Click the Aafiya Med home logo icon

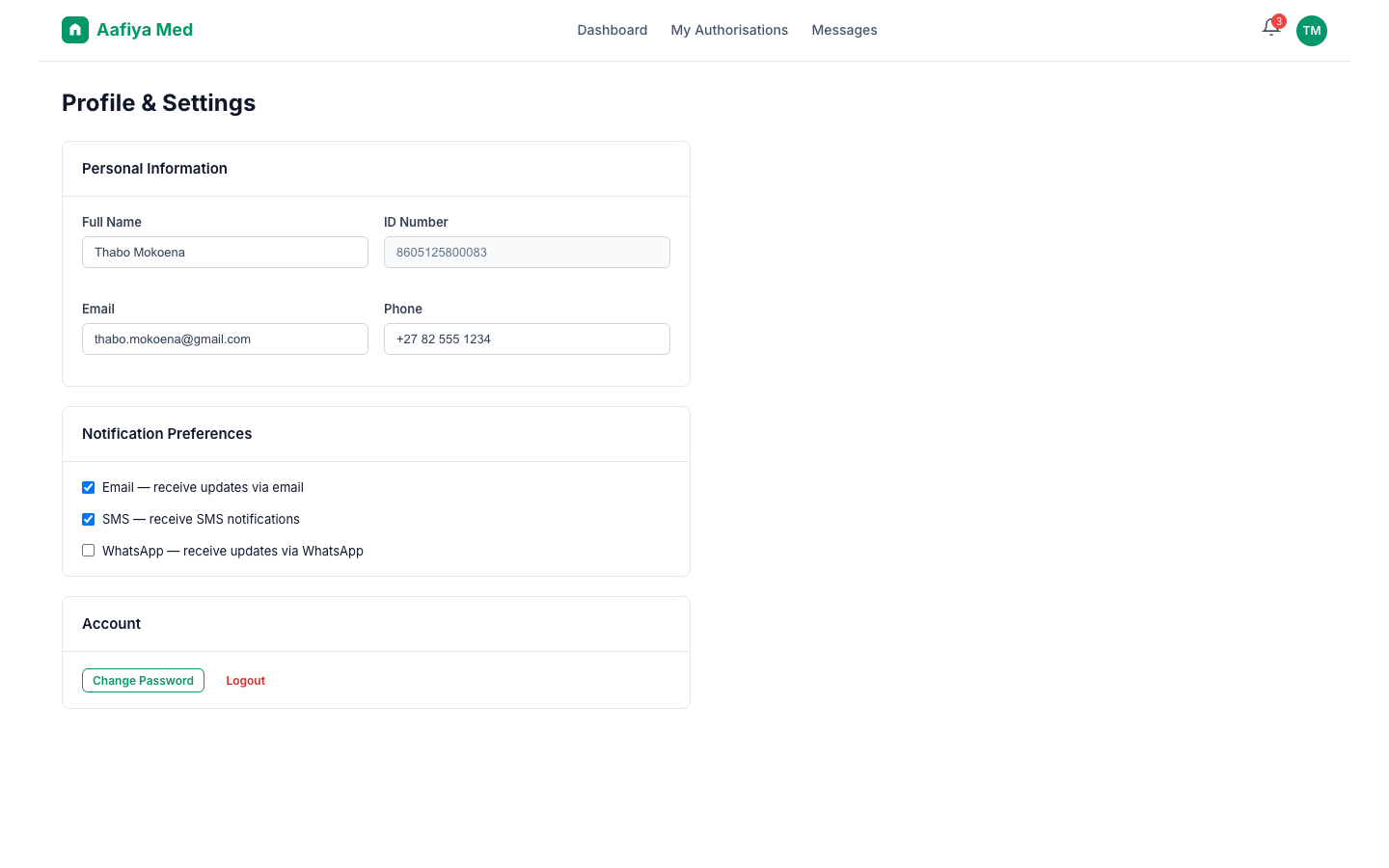75,30
